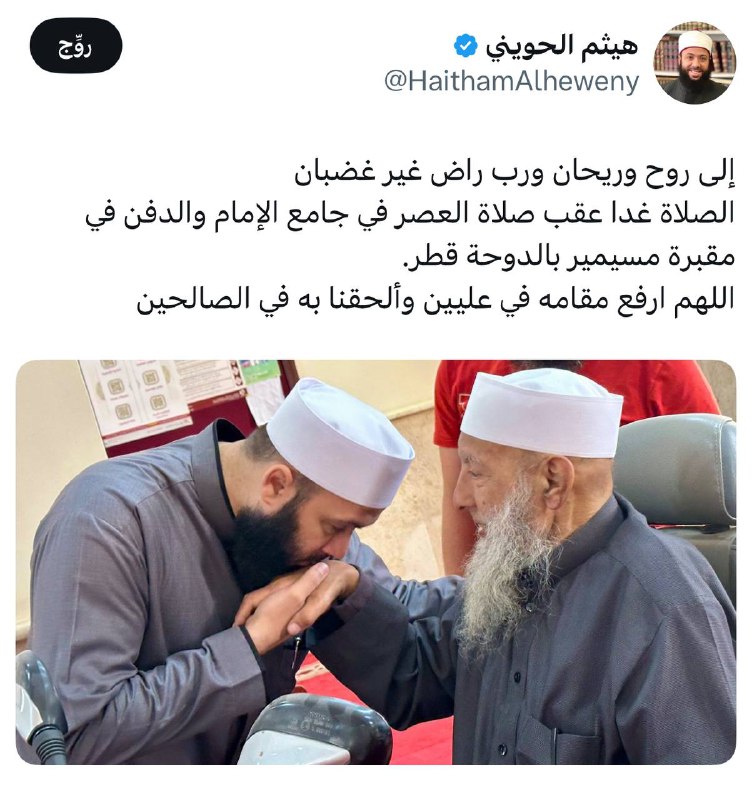Select the line mentioning مقبرة مسيمير بالدوحة
The width and height of the screenshot is (752, 800).
tap(569, 257)
